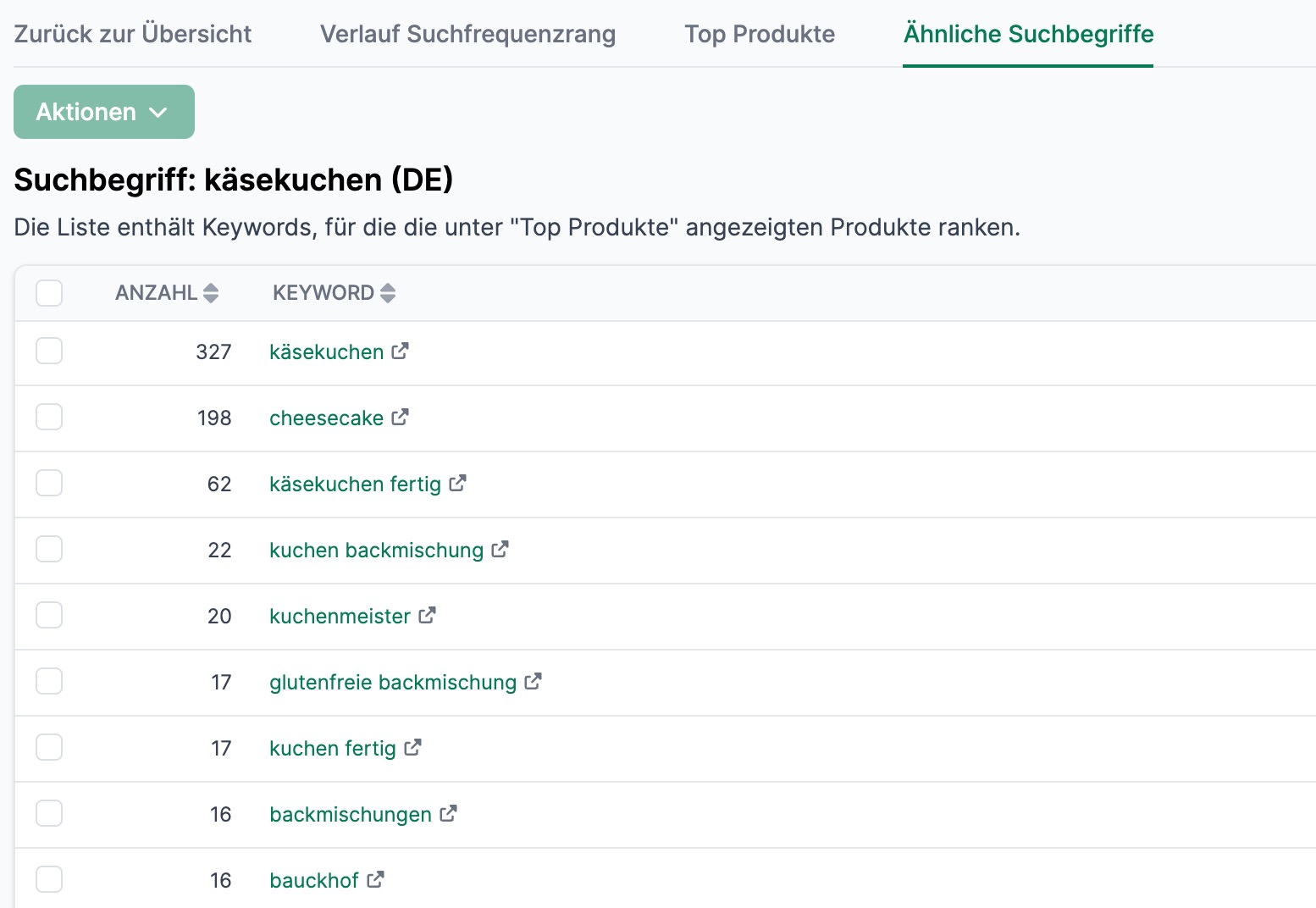Screen dimensions: 1316x908
Task: Open external link icon beside kuchenmeister
Action: coord(428,615)
